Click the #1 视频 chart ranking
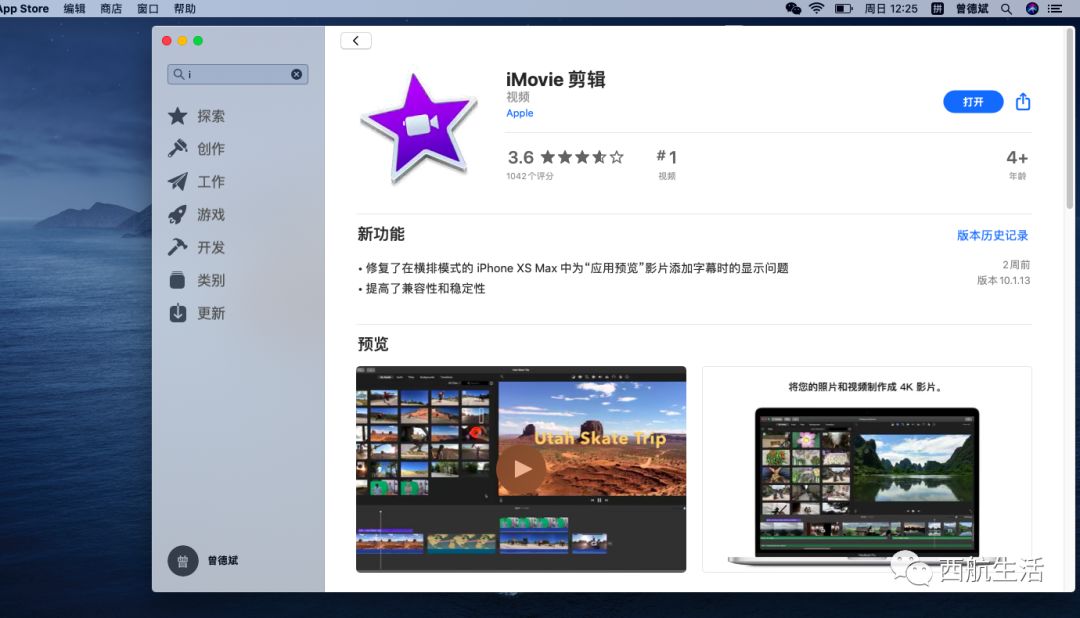The height and width of the screenshot is (618, 1080). click(x=667, y=165)
